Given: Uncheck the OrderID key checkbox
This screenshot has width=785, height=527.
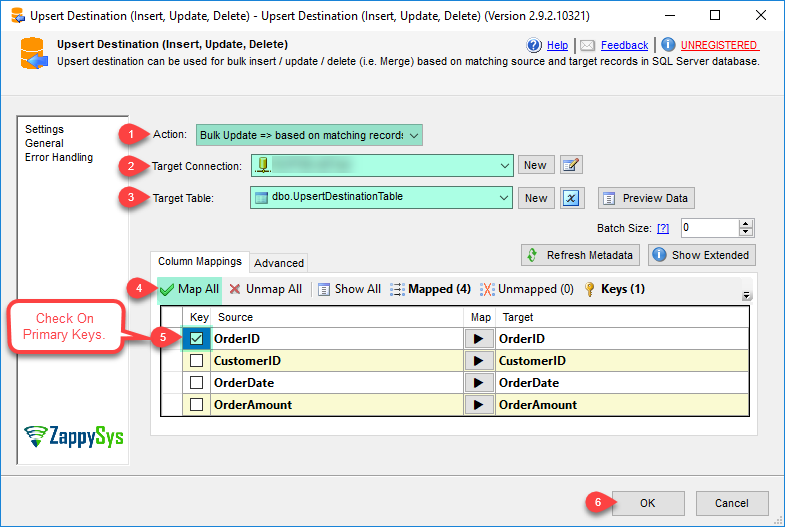Looking at the screenshot, I should tap(196, 339).
